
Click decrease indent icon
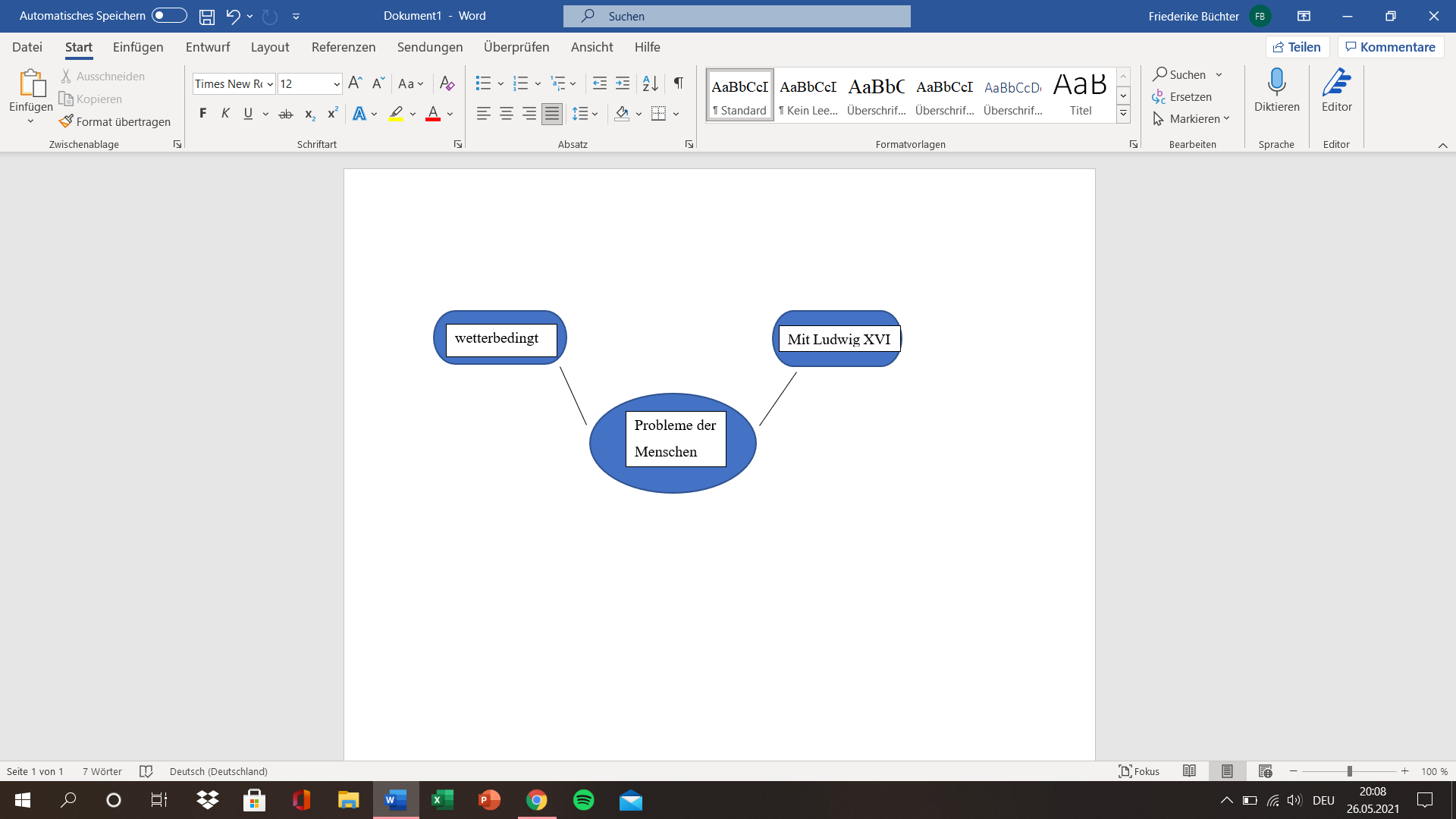[600, 83]
